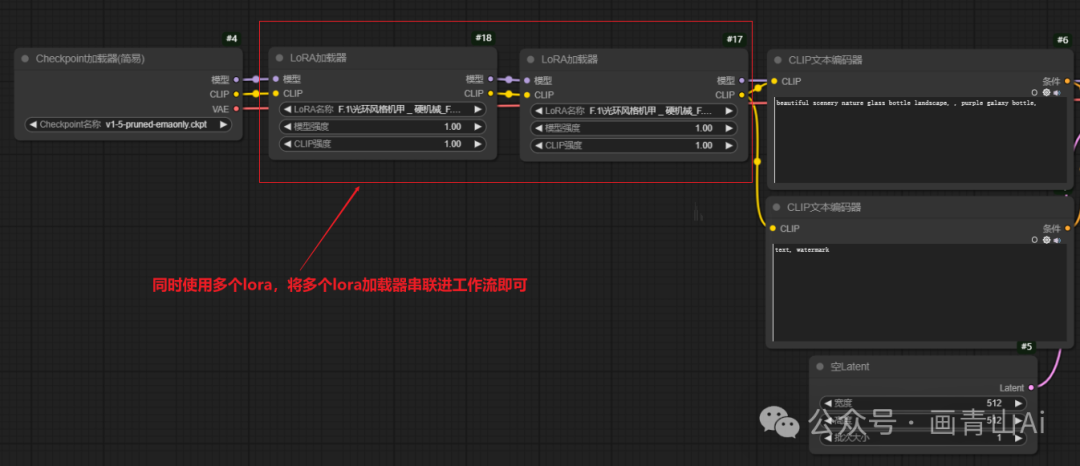Focus the 'text, watermark' negative prompt box
1080x466 pixels.
[x=920, y=293]
